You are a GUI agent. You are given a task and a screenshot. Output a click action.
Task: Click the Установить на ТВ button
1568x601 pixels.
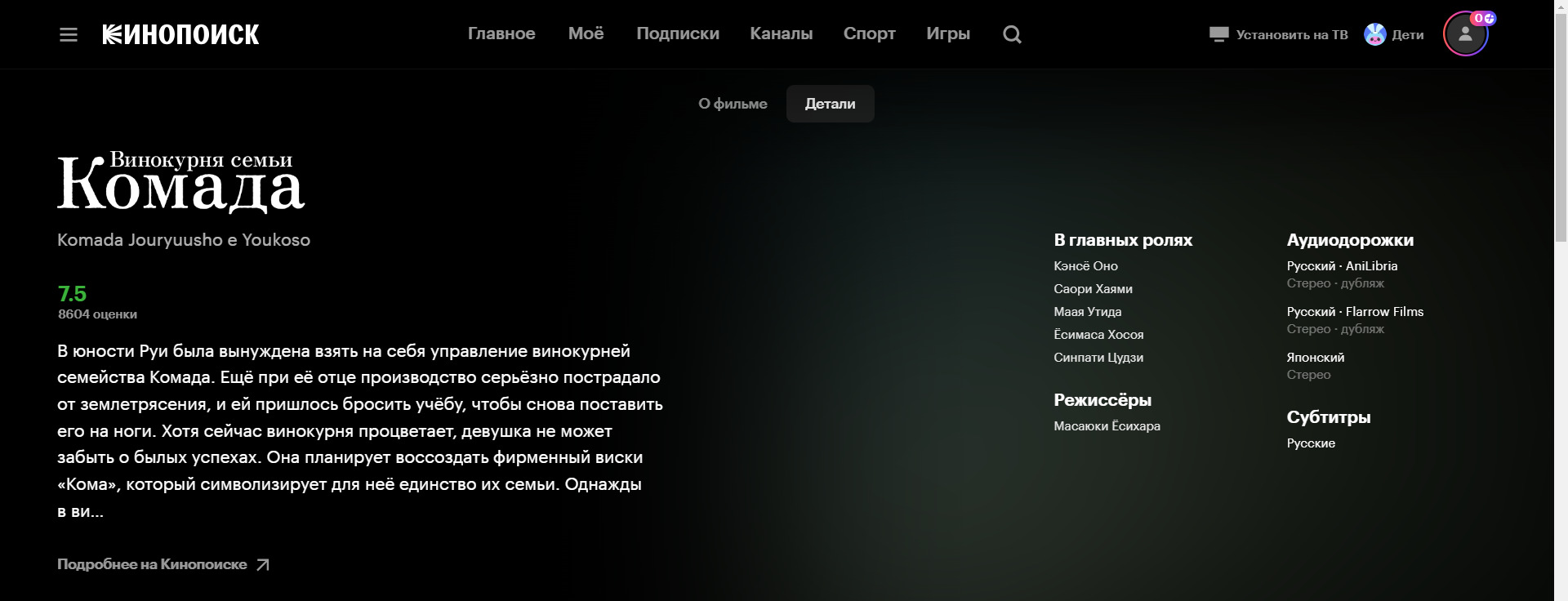point(1291,34)
